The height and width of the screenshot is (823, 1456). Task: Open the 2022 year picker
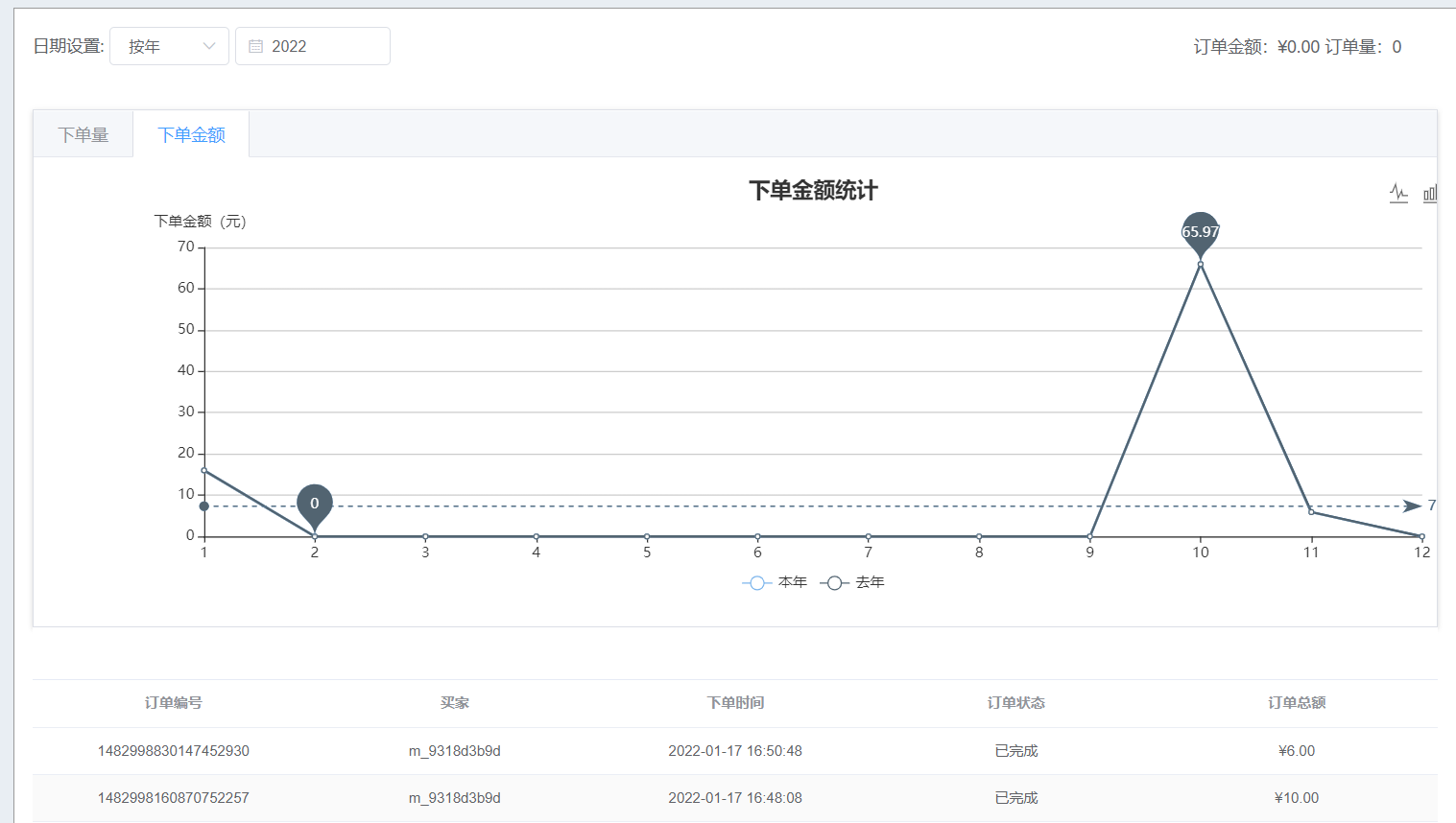pos(313,46)
